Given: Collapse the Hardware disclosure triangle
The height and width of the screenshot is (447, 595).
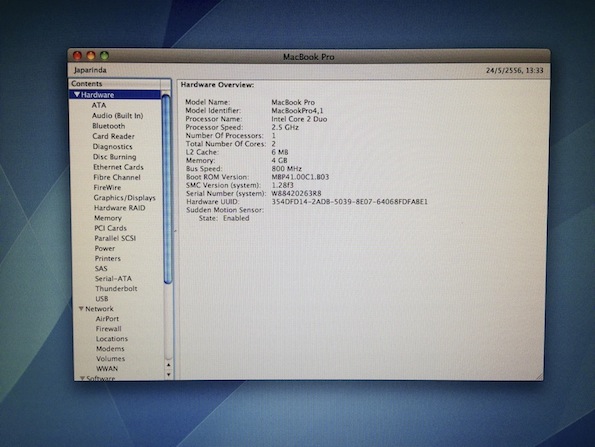Looking at the screenshot, I should (x=77, y=94).
